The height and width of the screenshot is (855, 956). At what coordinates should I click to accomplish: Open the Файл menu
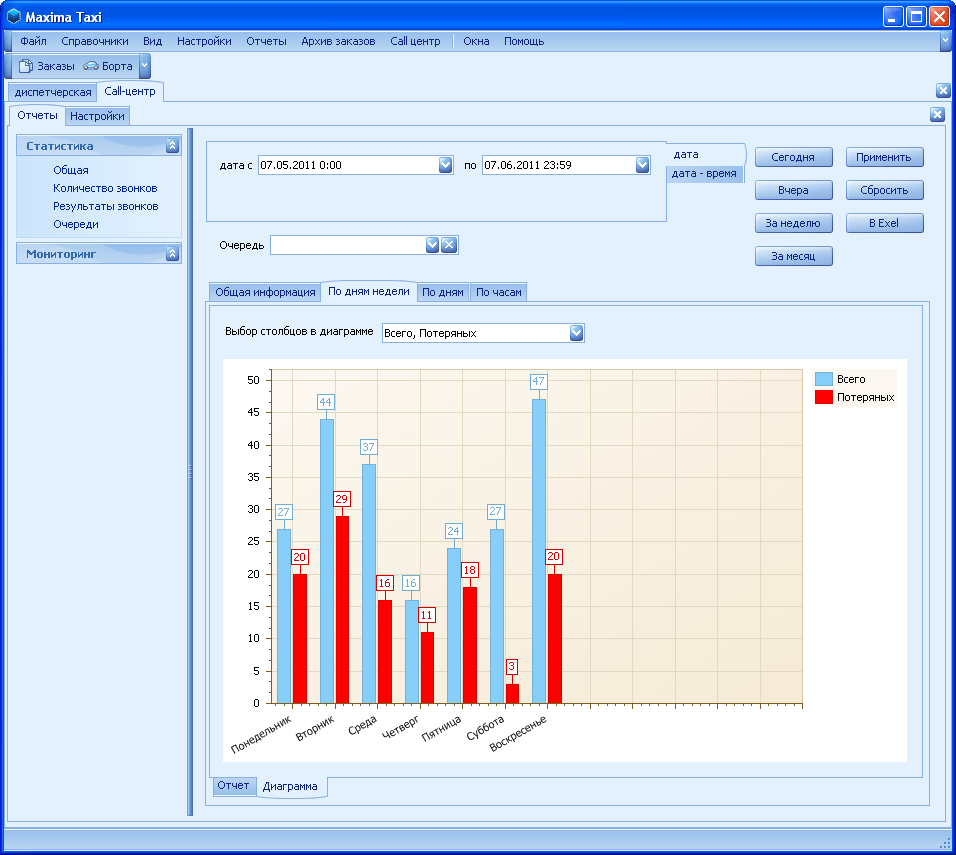pyautogui.click(x=33, y=41)
